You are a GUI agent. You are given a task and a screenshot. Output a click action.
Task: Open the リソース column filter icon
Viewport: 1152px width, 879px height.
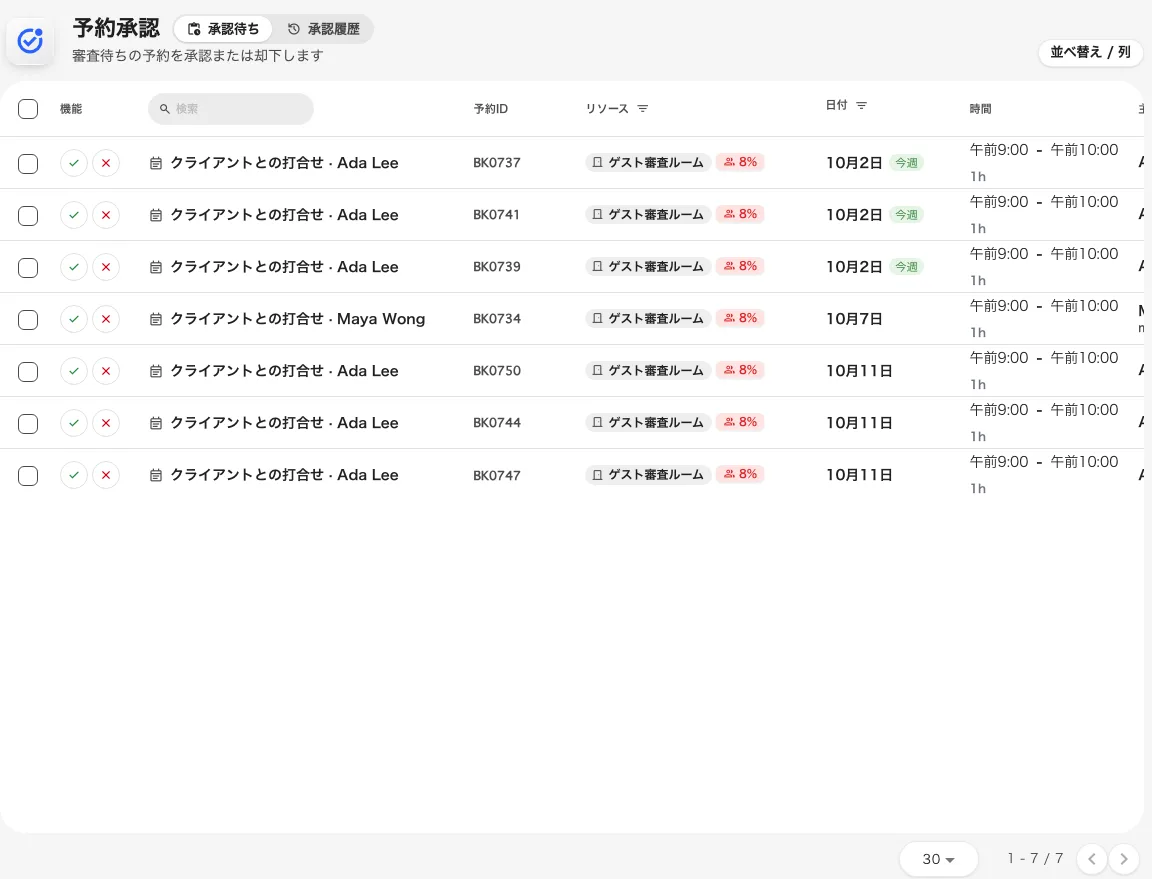pos(643,109)
